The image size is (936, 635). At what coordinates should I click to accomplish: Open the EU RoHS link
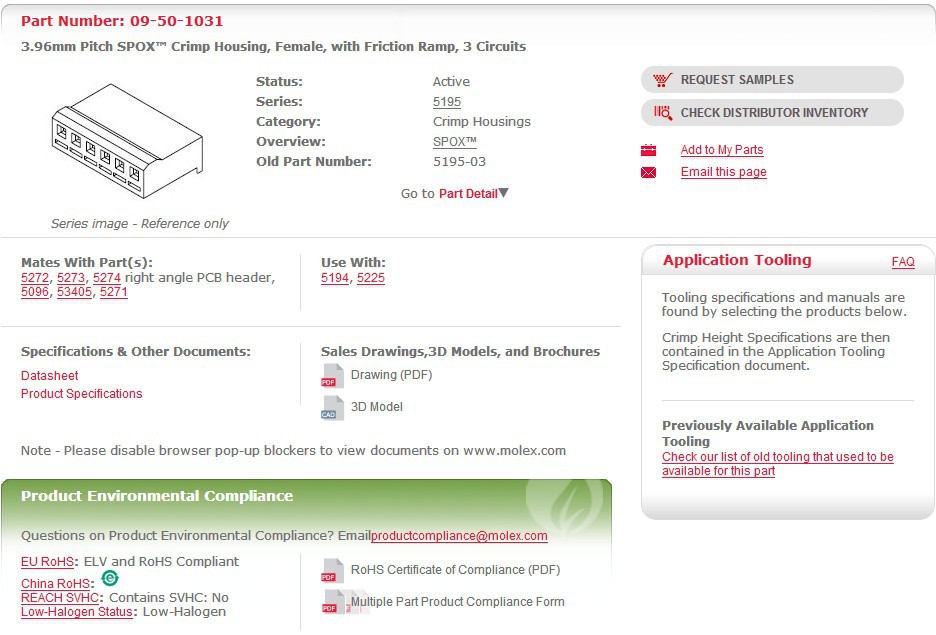tap(47, 562)
